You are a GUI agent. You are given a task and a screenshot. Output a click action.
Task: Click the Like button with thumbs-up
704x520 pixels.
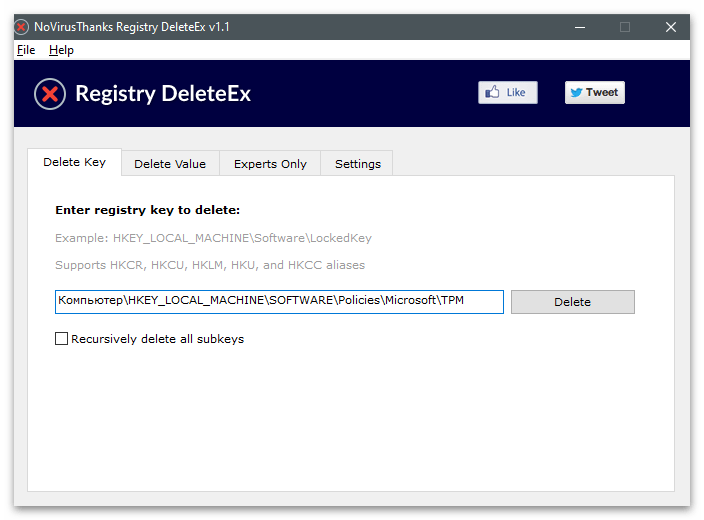click(x=507, y=93)
